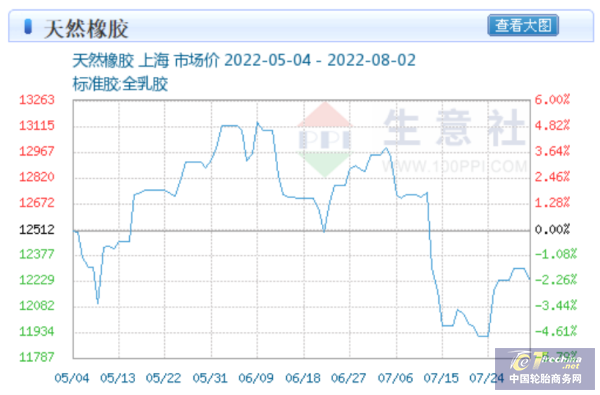Click the WWW.100PPI.COM watermark
600x395 pixels.
point(454,166)
